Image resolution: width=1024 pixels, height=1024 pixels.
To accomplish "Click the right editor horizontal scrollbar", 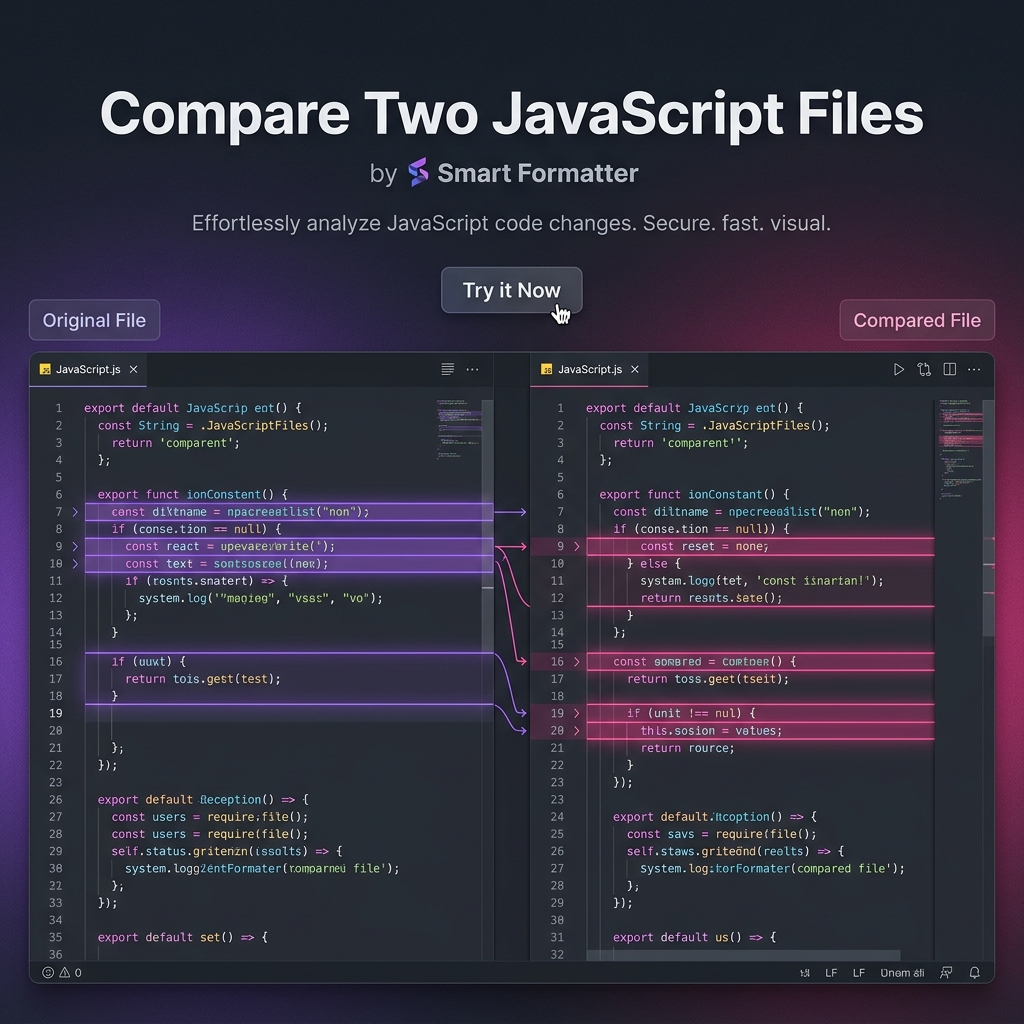I will point(743,955).
